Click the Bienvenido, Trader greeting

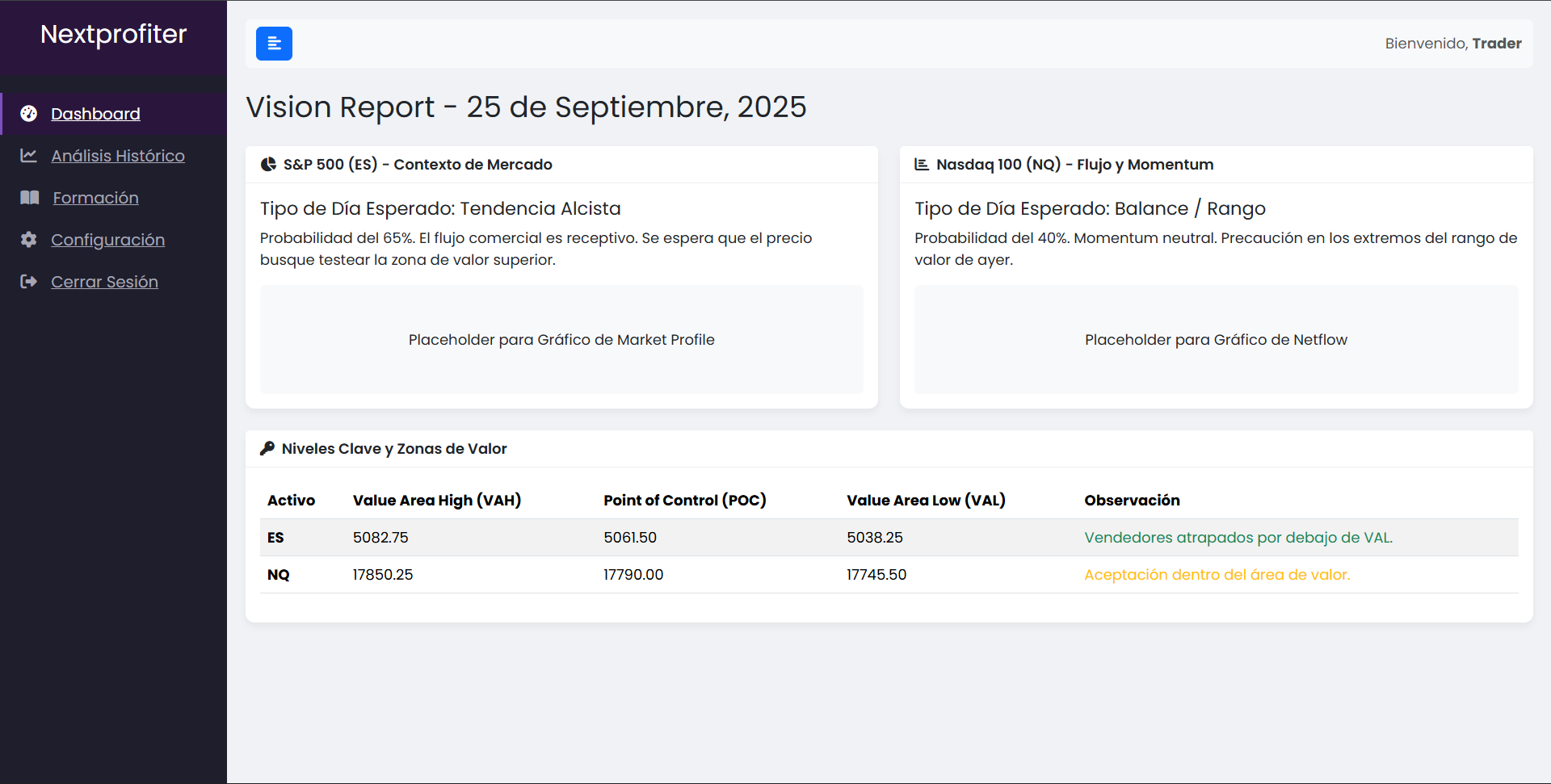[1453, 43]
